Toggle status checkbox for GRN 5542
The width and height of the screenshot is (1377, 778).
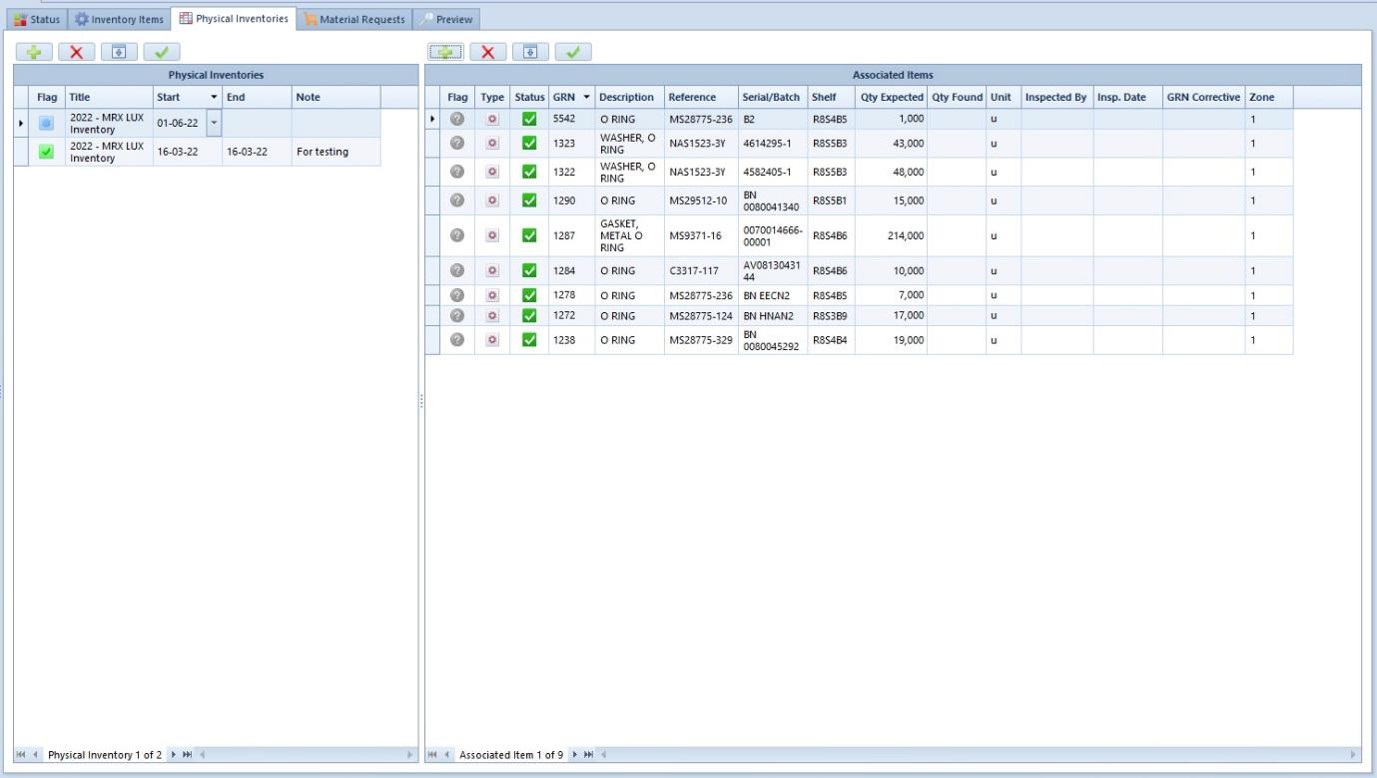[x=529, y=119]
